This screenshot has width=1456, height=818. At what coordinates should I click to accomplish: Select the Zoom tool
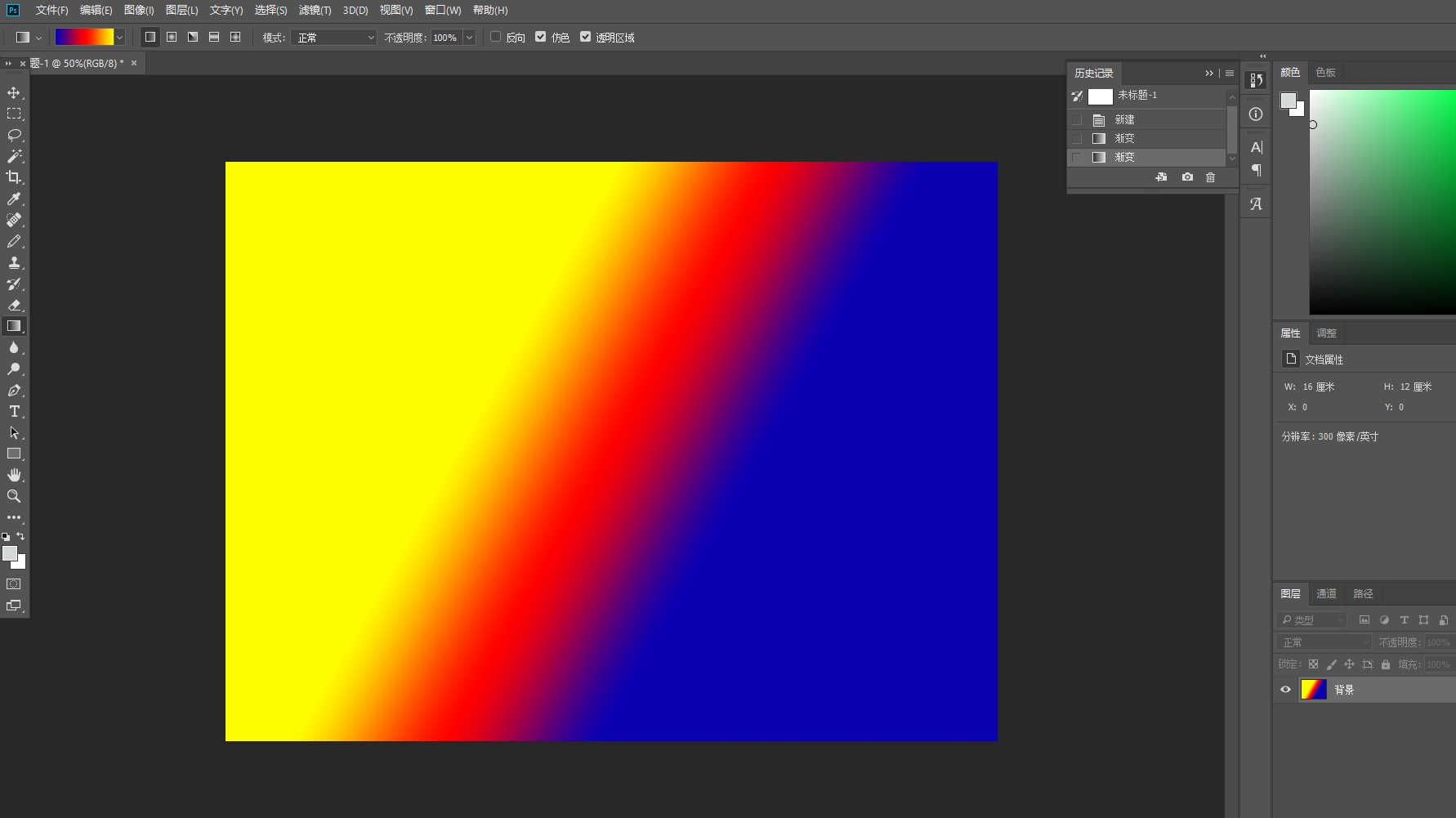click(14, 496)
